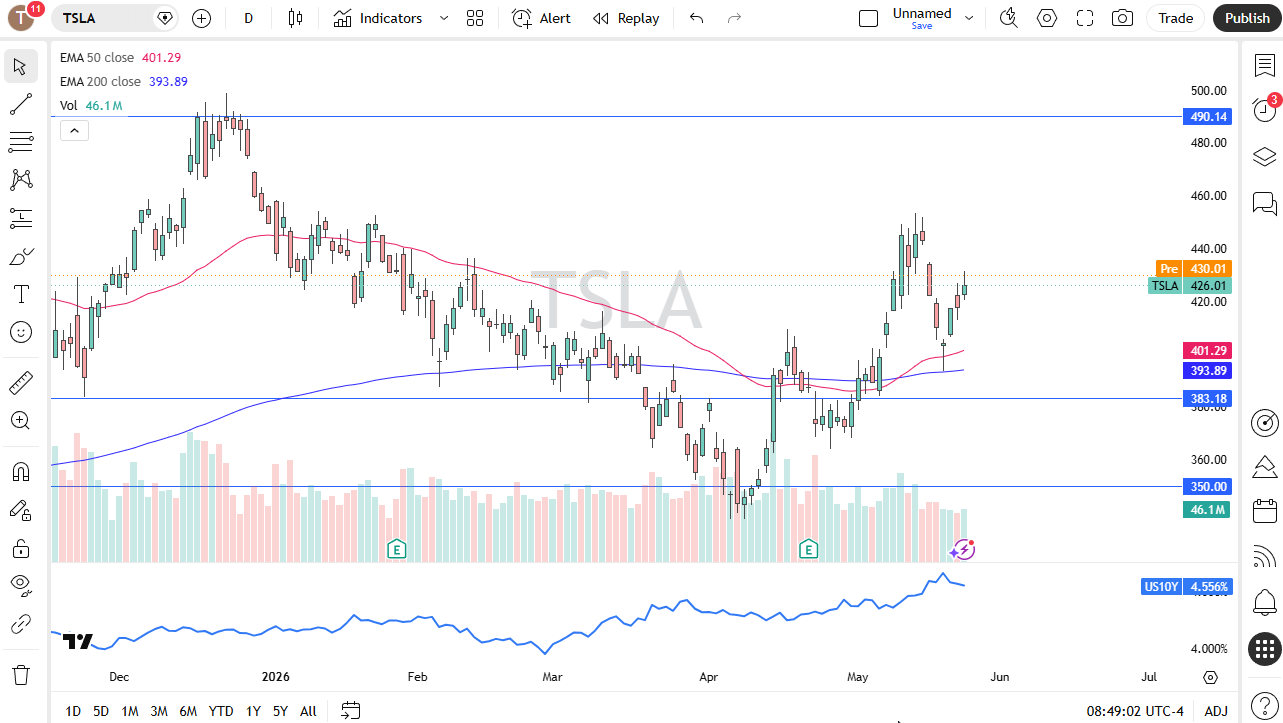Open the emoji icons tool
Screen dimensions: 1283x723
point(21,332)
